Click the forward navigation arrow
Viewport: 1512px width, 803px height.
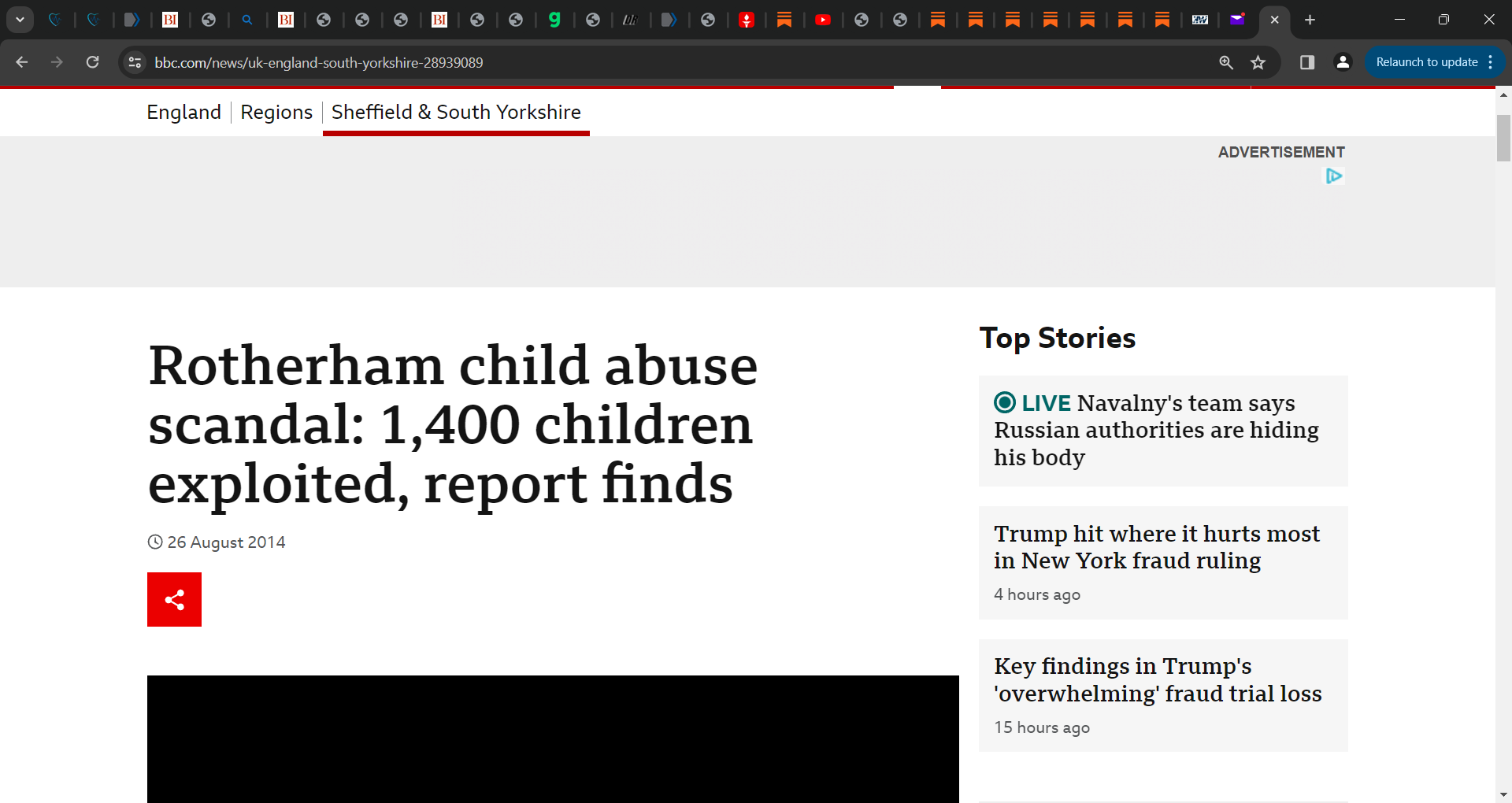click(57, 62)
